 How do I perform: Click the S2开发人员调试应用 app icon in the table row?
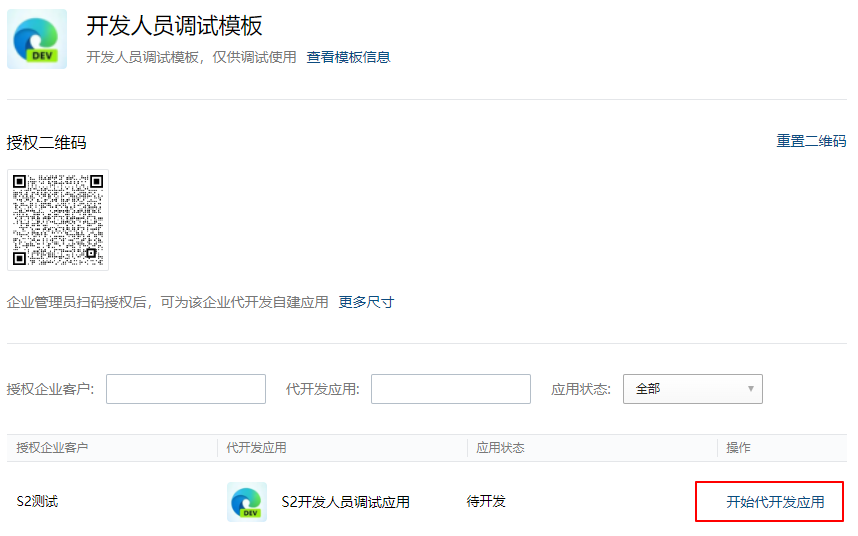247,502
